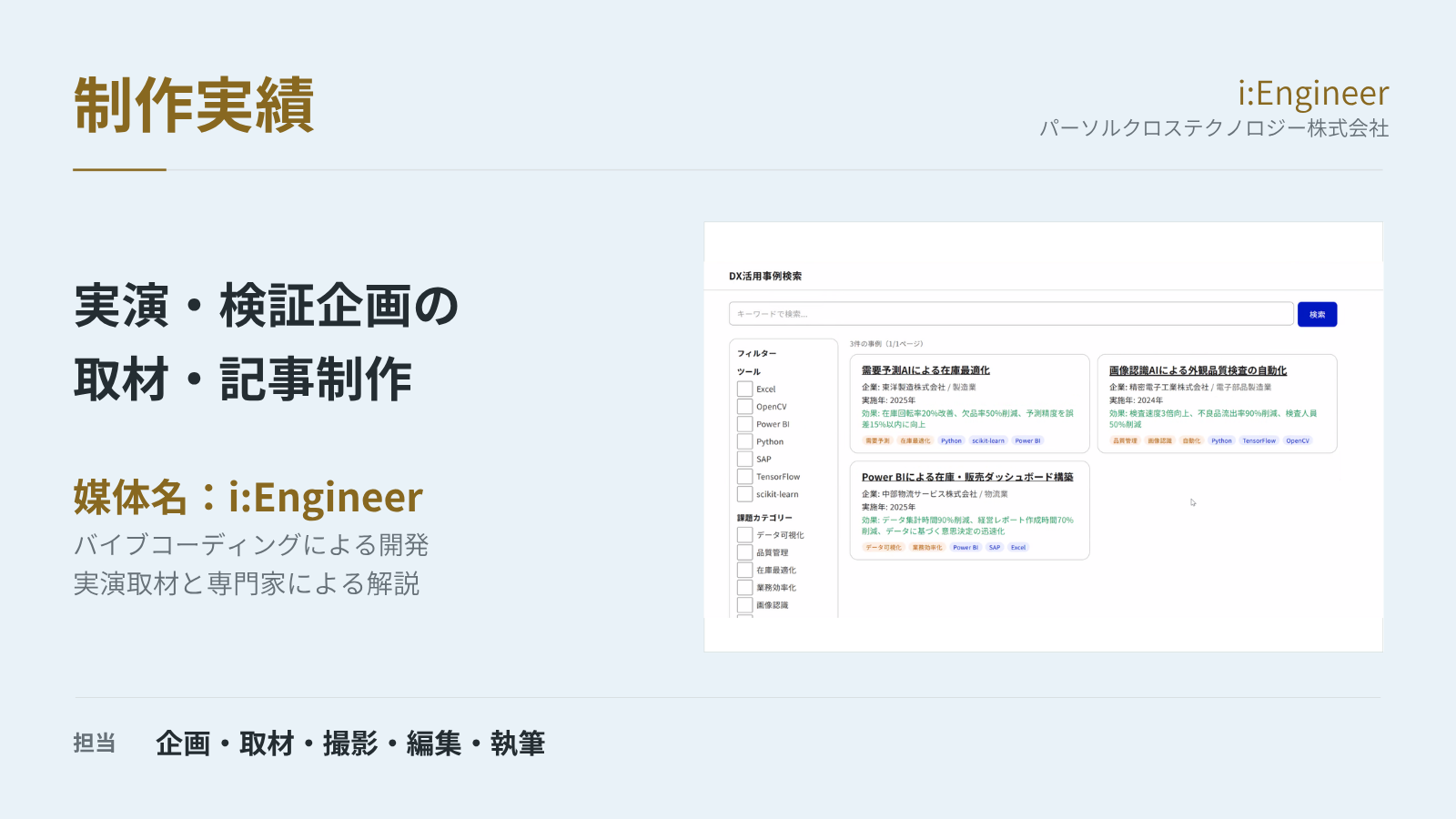
Task: Click the DX活用事例検索 page heading
Action: 765,276
